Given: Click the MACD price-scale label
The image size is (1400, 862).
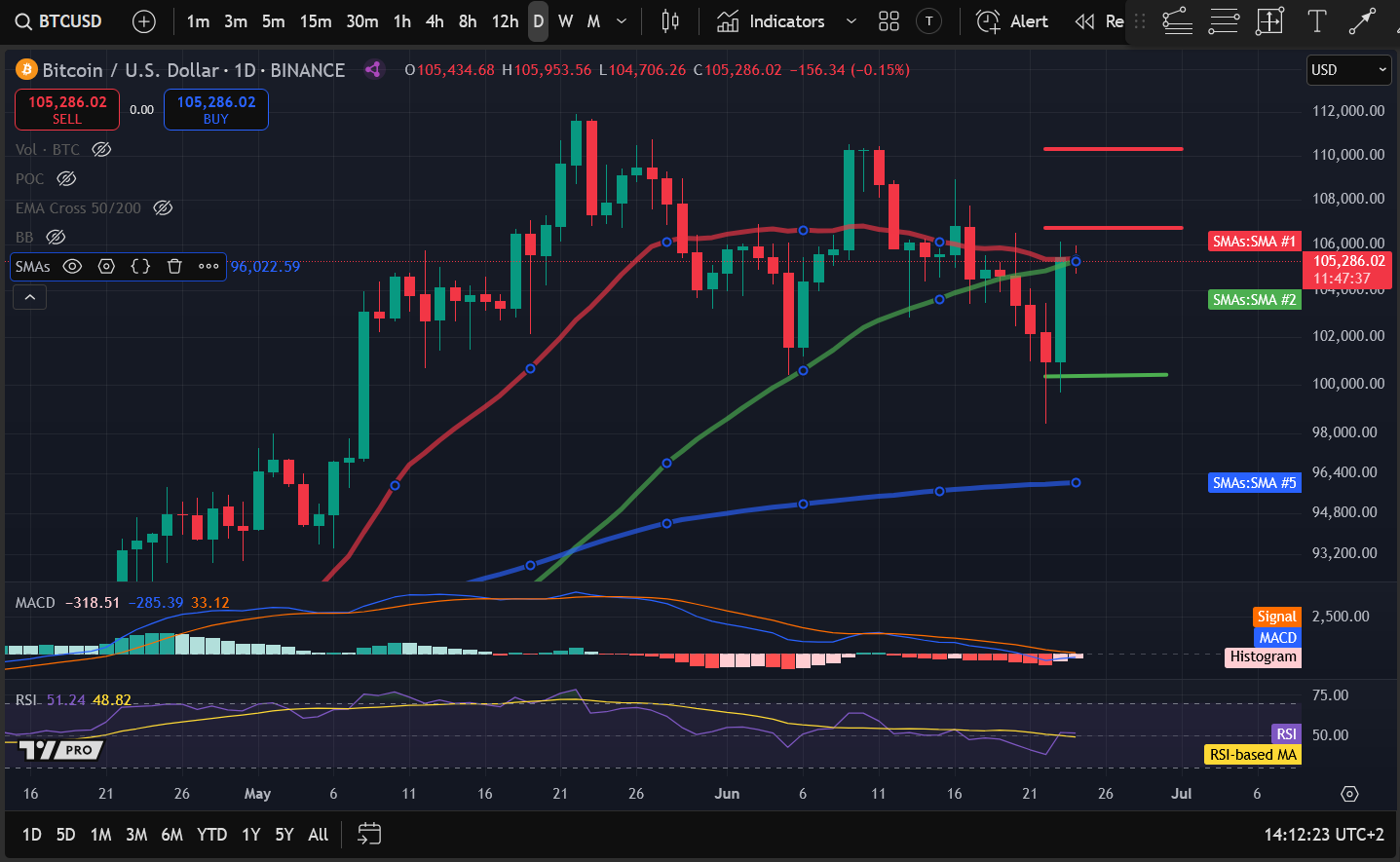Looking at the screenshot, I should 1277,637.
